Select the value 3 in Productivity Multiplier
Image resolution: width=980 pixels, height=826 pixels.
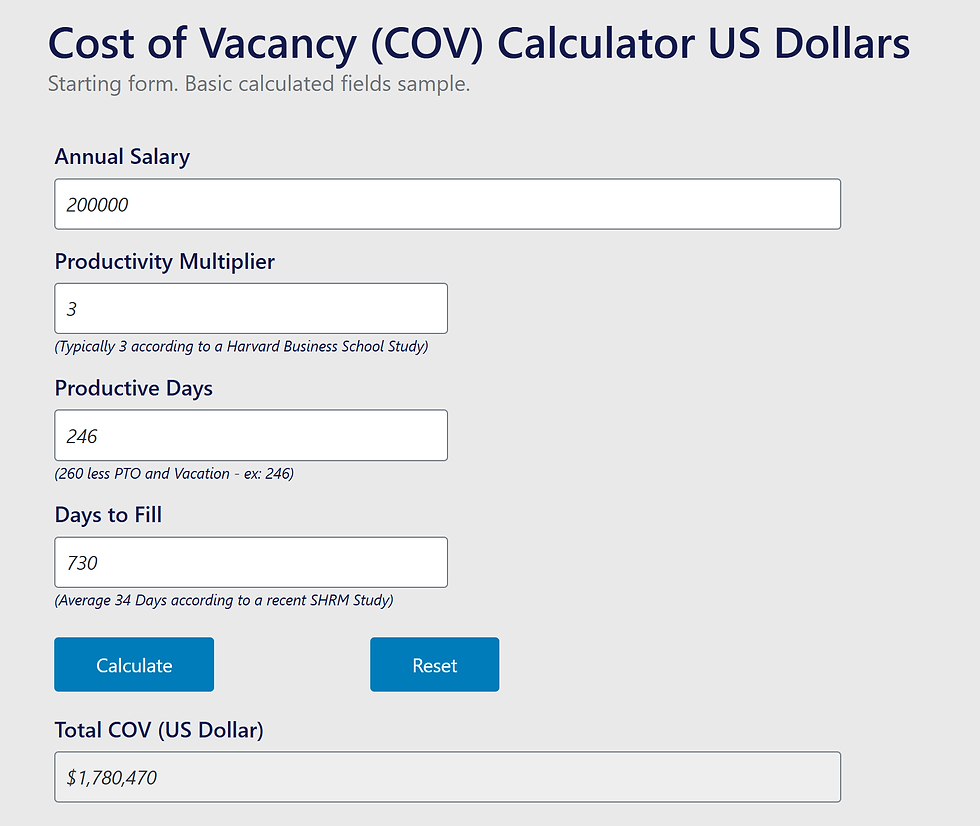tap(72, 308)
